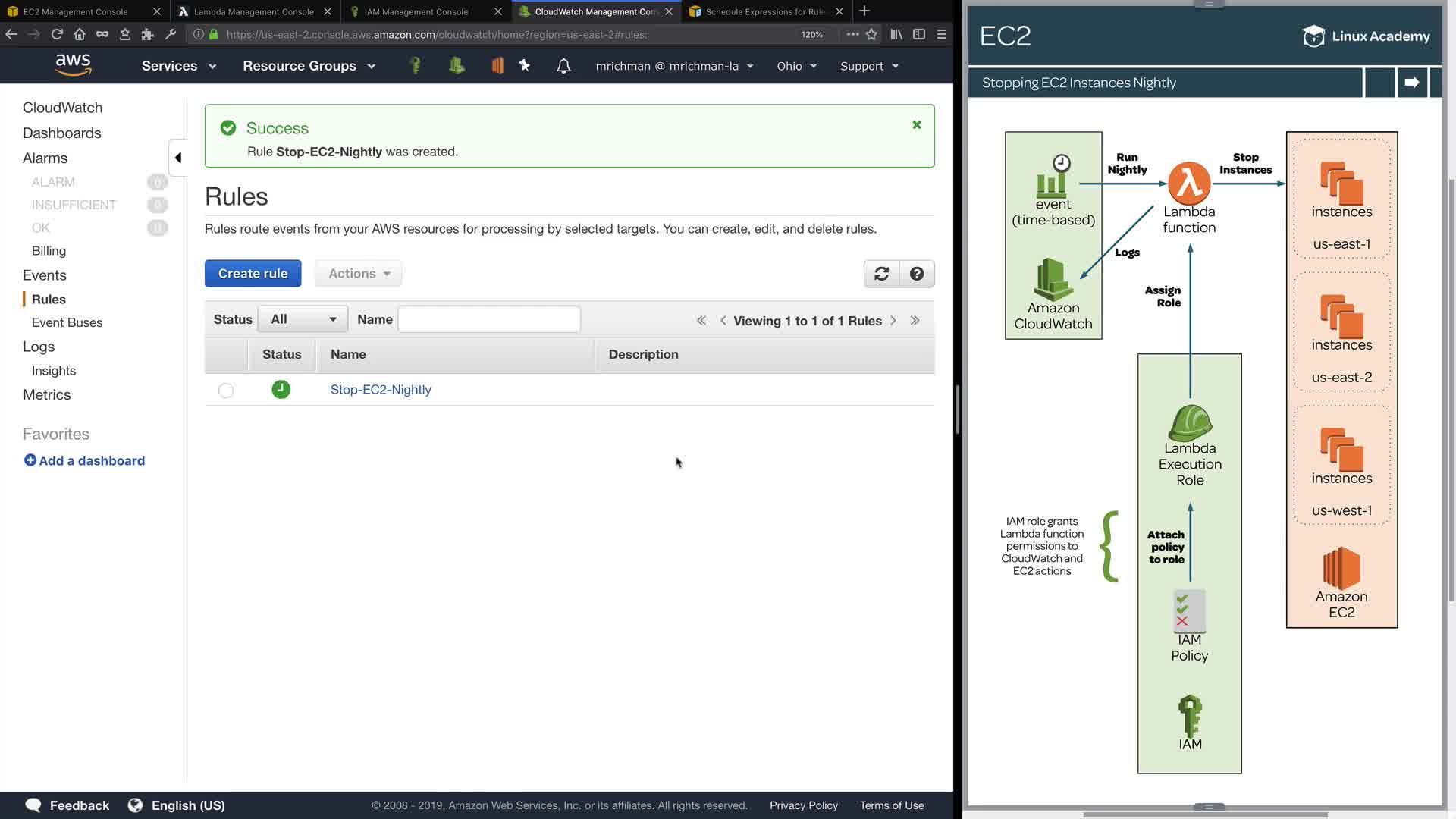Click the AWS notifications bell icon

click(x=563, y=66)
